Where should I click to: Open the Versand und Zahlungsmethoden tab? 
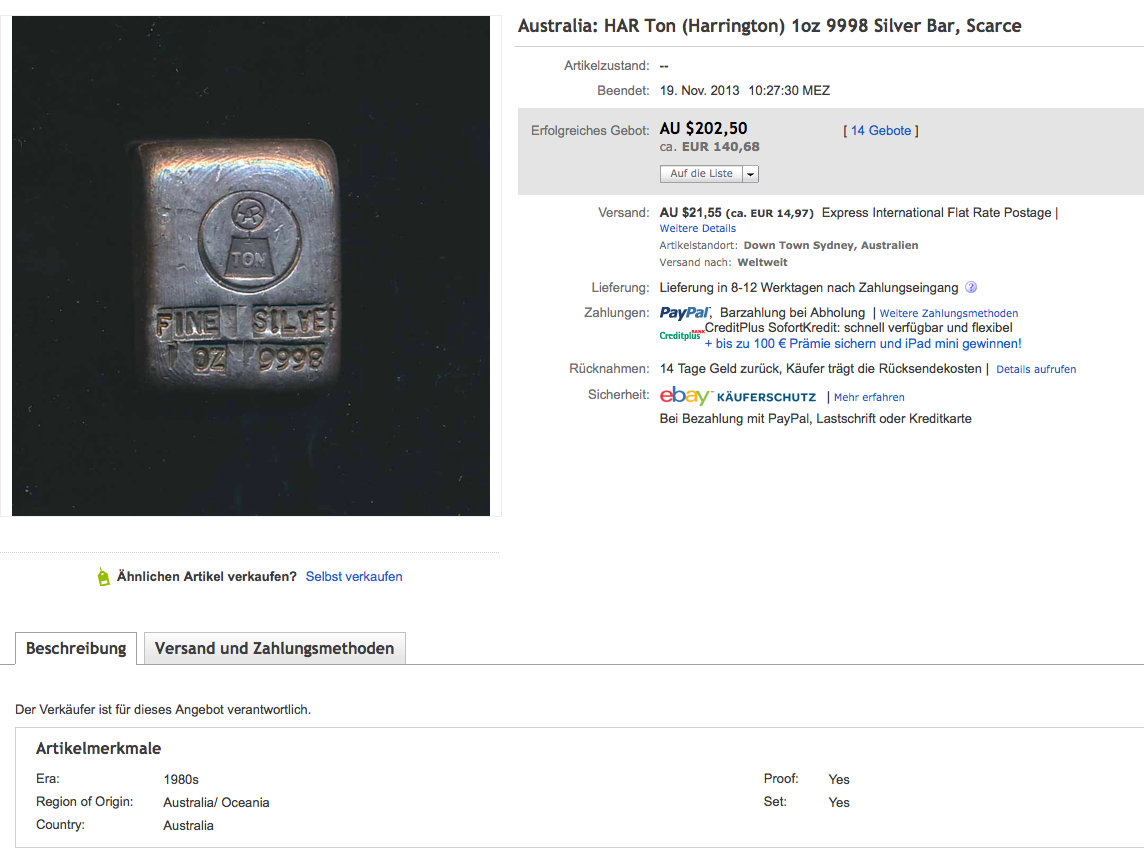point(274,648)
